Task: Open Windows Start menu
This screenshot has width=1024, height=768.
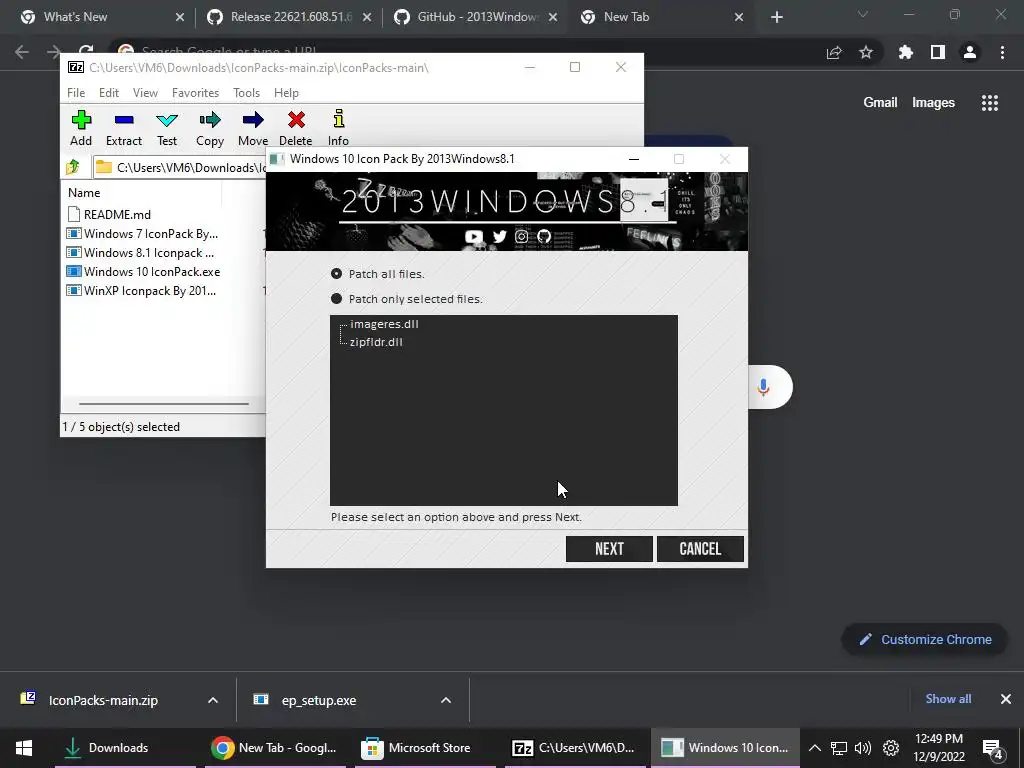Action: (24, 748)
